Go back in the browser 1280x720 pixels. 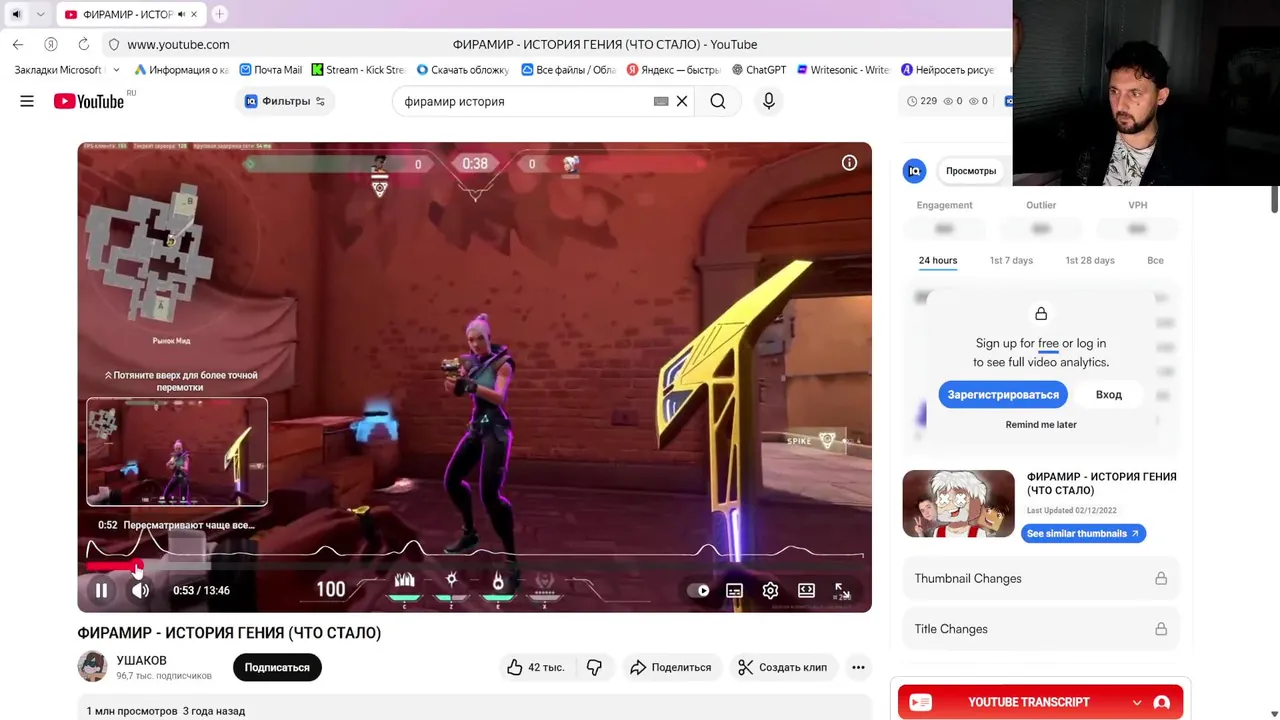(18, 44)
